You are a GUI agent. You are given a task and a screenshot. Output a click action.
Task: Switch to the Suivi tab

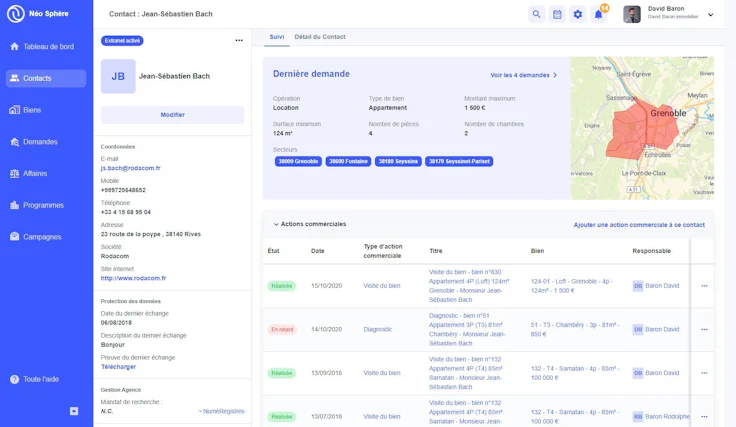[x=277, y=37]
